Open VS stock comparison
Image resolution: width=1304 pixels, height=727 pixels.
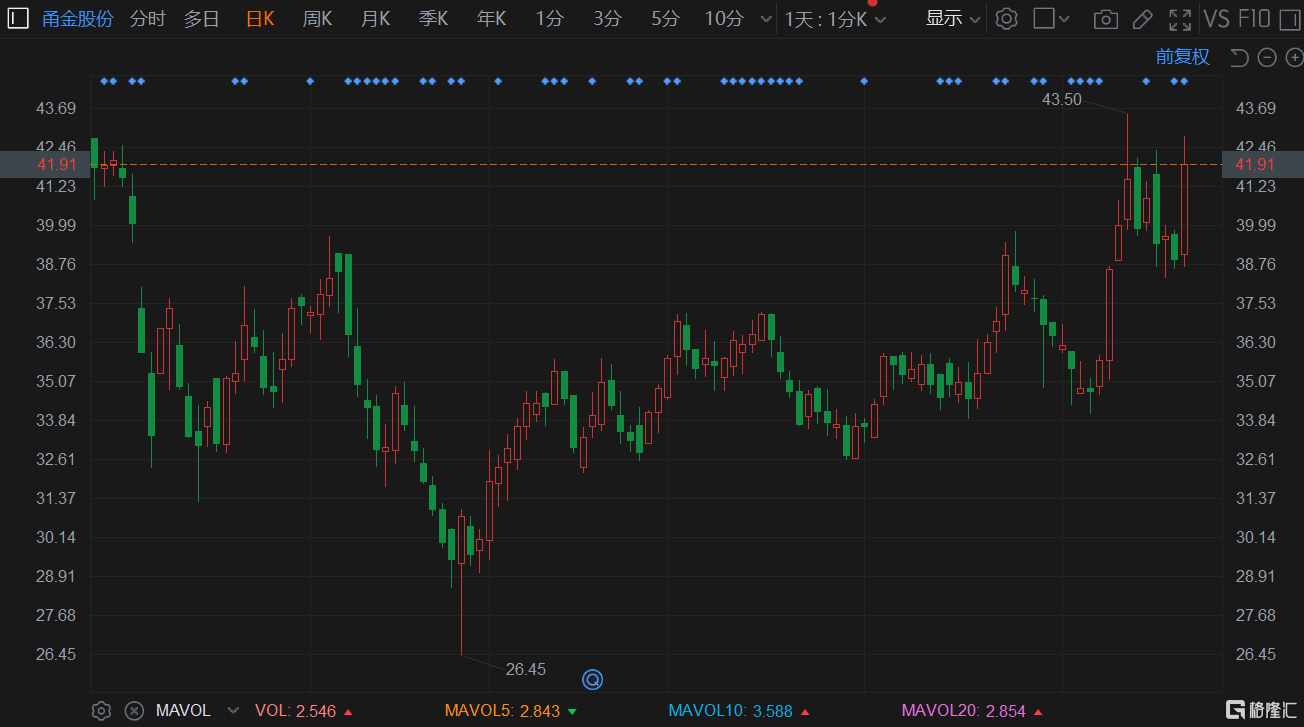(1217, 18)
